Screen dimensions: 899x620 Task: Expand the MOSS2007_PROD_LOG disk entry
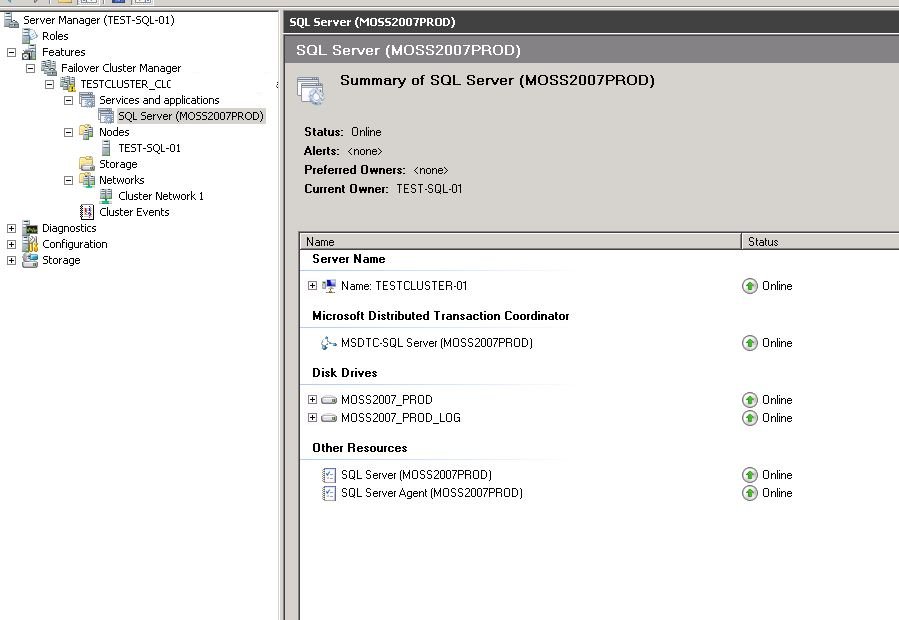point(311,418)
